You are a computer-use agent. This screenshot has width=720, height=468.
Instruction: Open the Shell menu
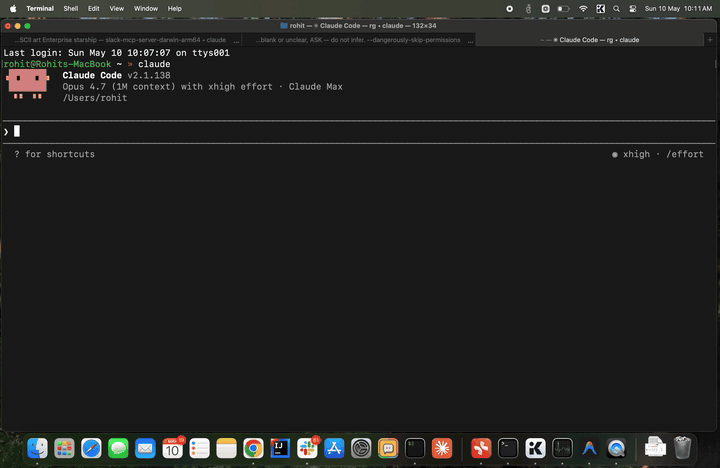point(71,8)
